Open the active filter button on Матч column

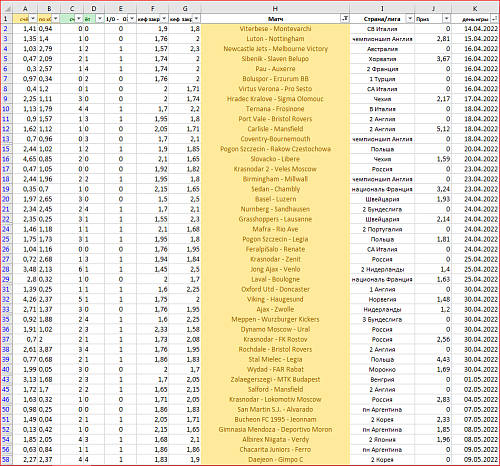[345, 19]
